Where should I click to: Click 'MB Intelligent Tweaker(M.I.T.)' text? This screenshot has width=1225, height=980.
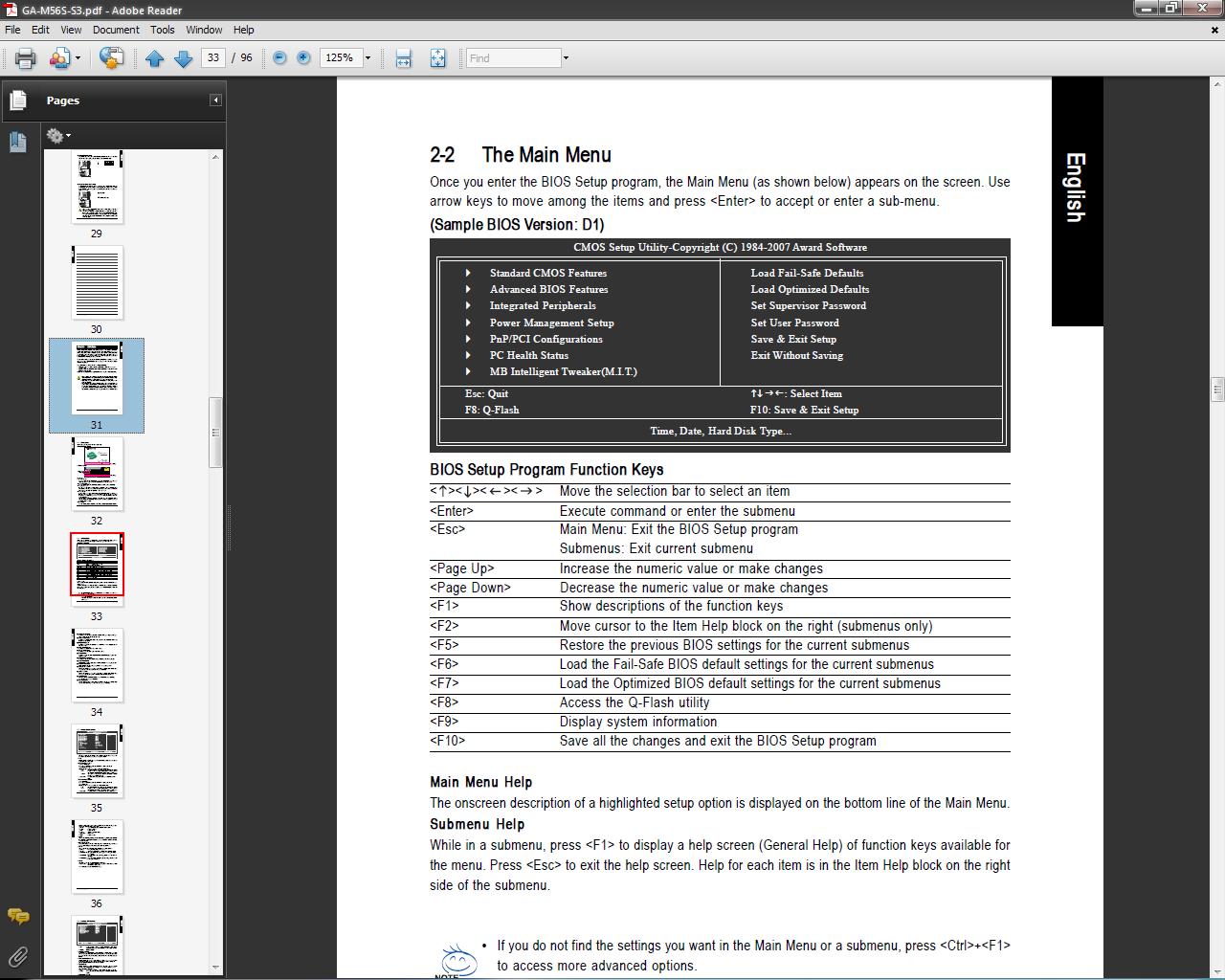(x=563, y=371)
